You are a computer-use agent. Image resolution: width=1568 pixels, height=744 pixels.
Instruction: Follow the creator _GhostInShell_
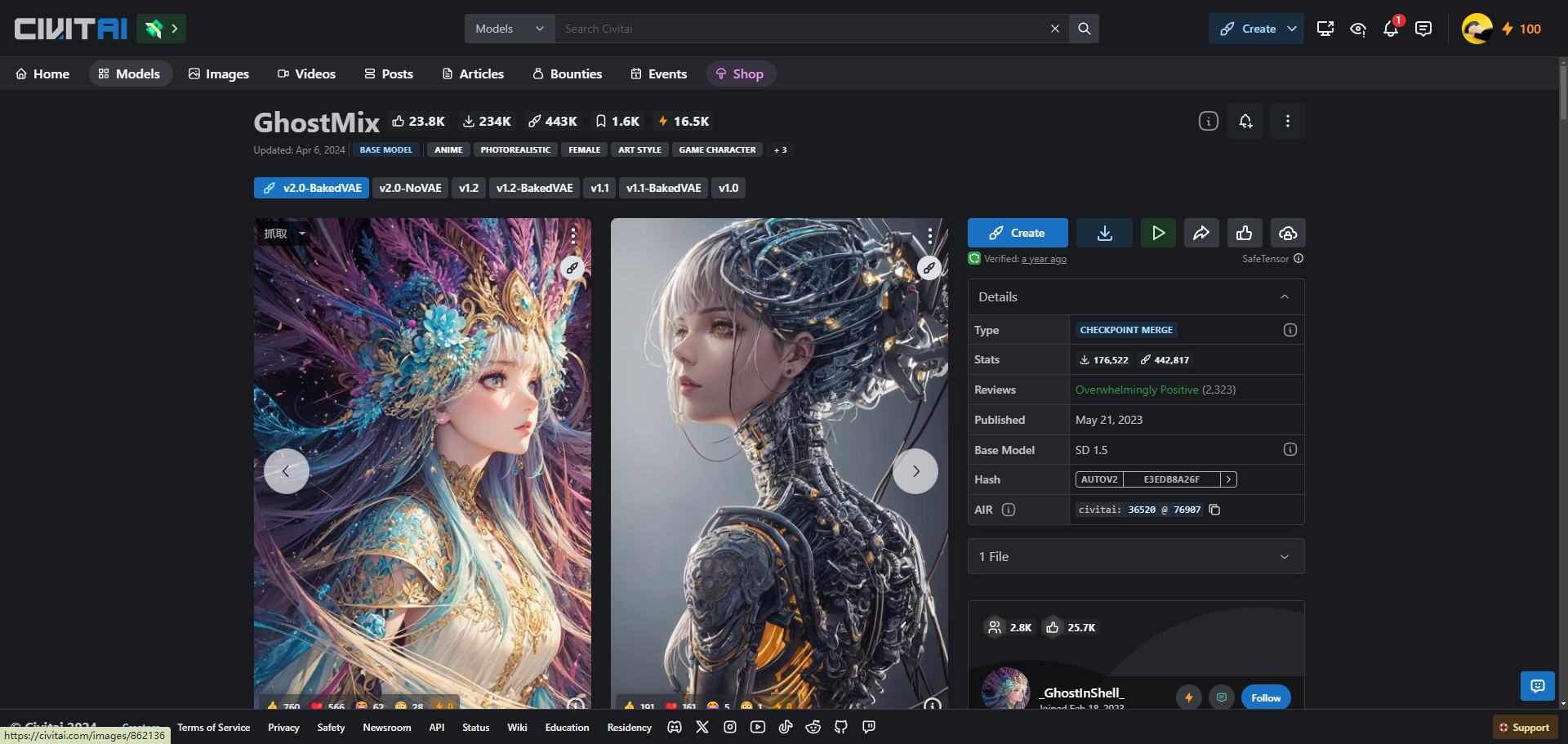(1266, 697)
